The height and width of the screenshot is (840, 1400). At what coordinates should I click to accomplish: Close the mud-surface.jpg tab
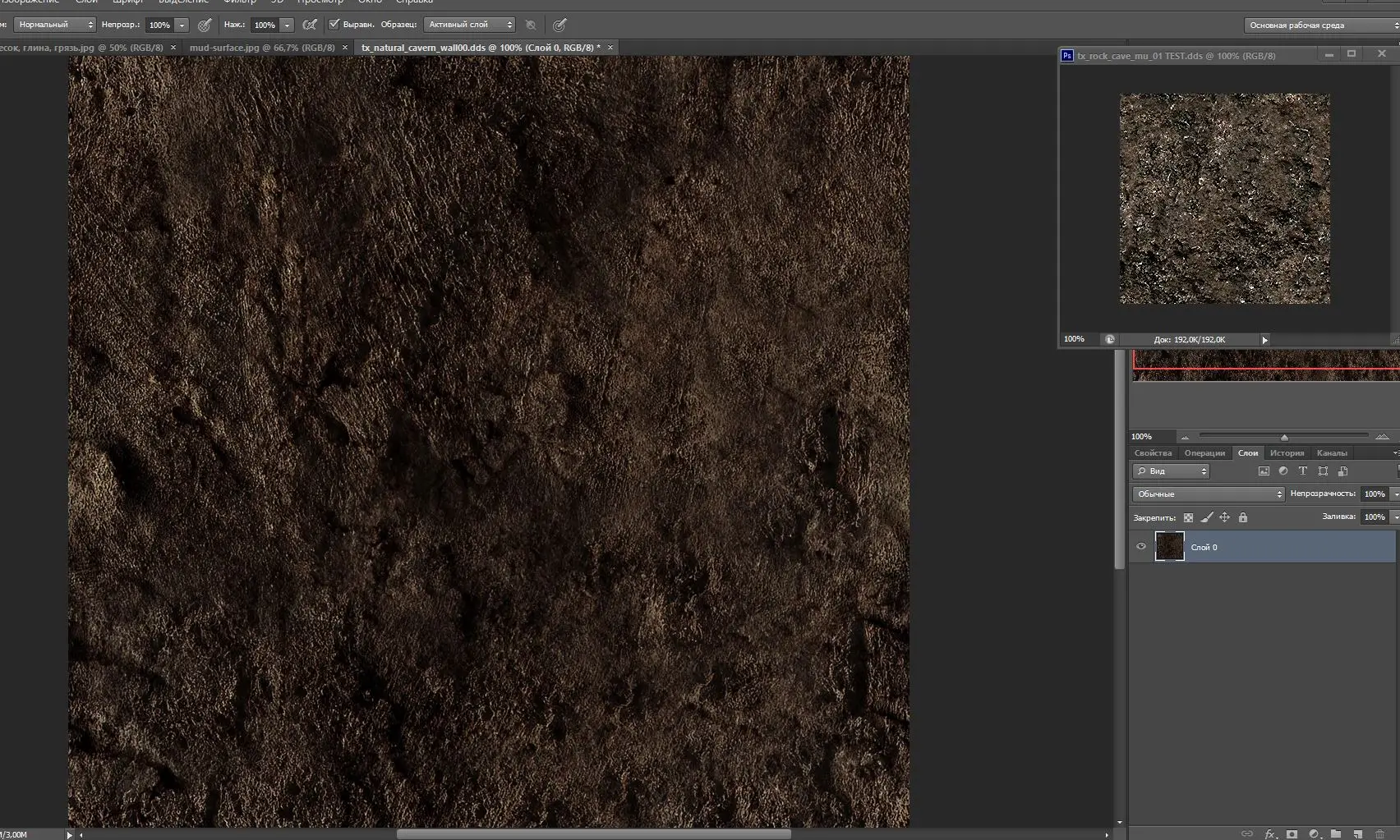(x=344, y=48)
